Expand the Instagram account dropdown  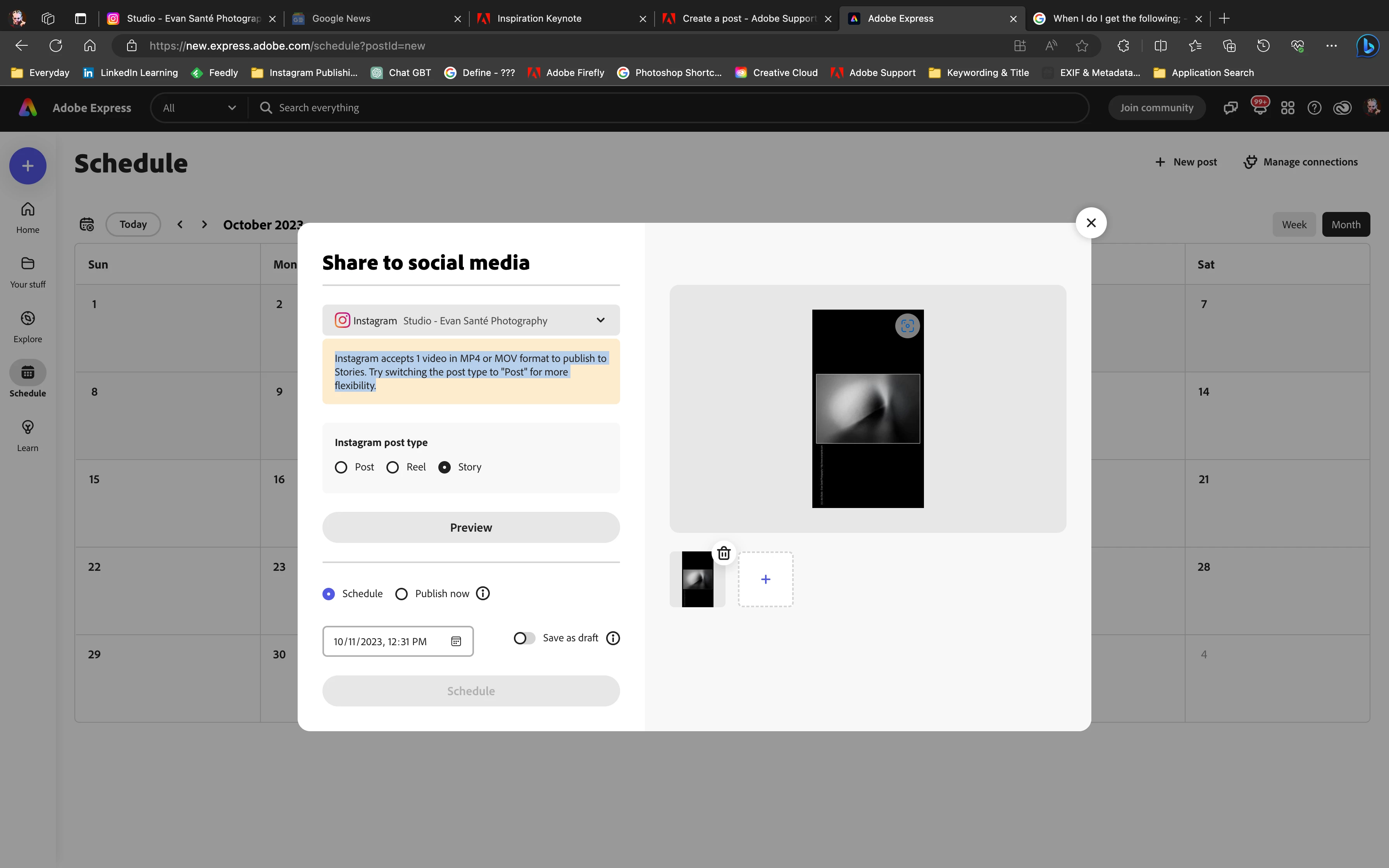(600, 320)
